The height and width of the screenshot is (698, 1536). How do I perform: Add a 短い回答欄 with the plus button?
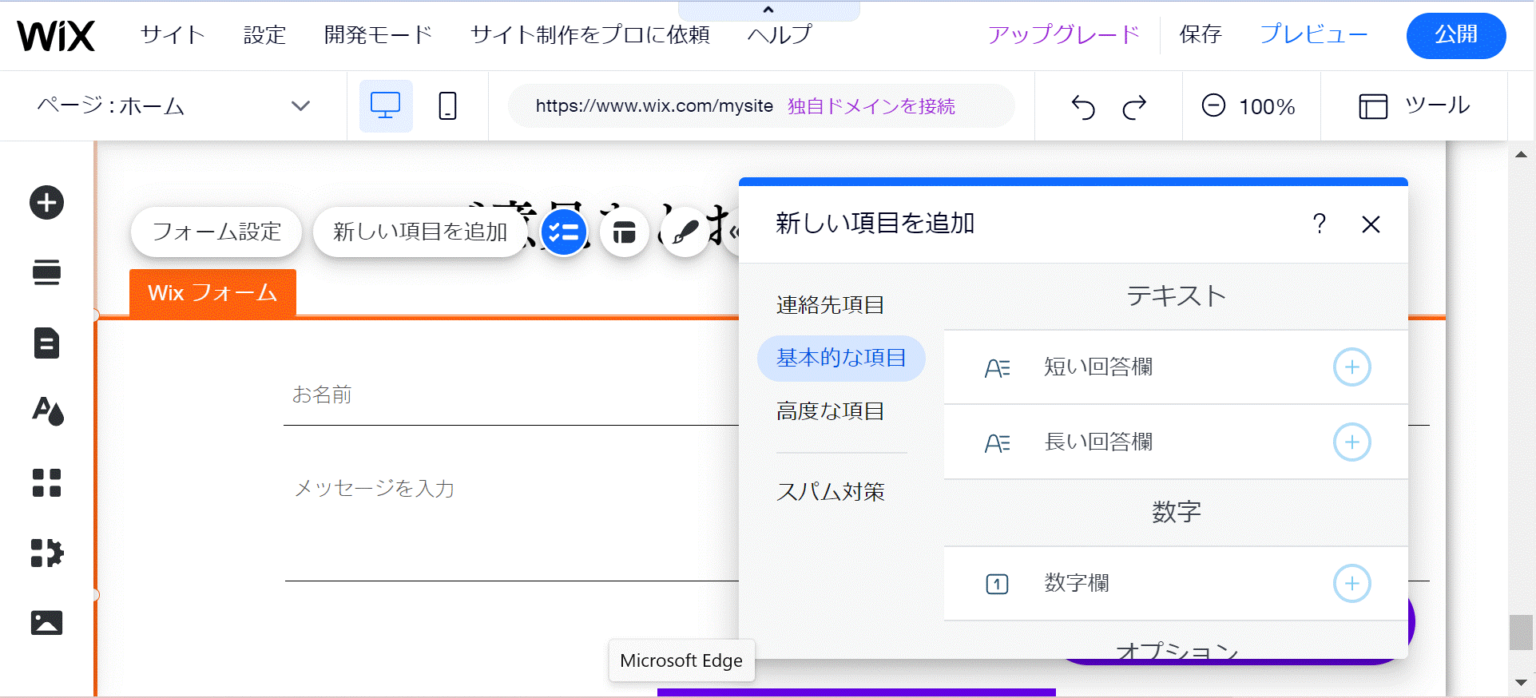click(x=1352, y=367)
